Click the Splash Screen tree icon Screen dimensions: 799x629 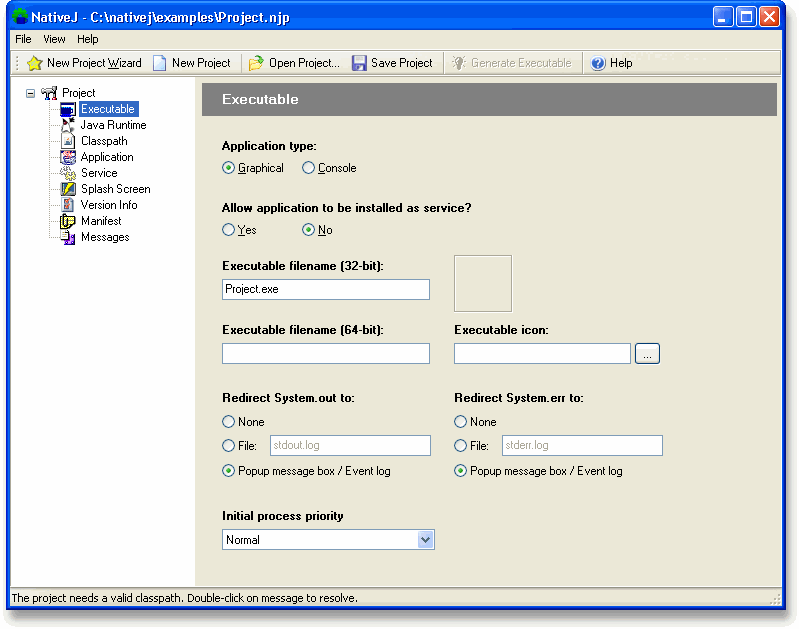tap(68, 189)
